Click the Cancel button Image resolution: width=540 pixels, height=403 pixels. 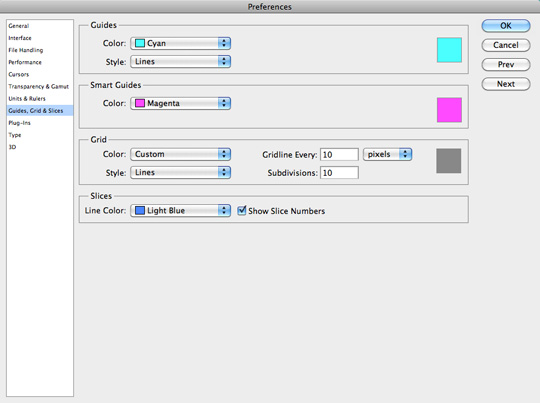[506, 45]
